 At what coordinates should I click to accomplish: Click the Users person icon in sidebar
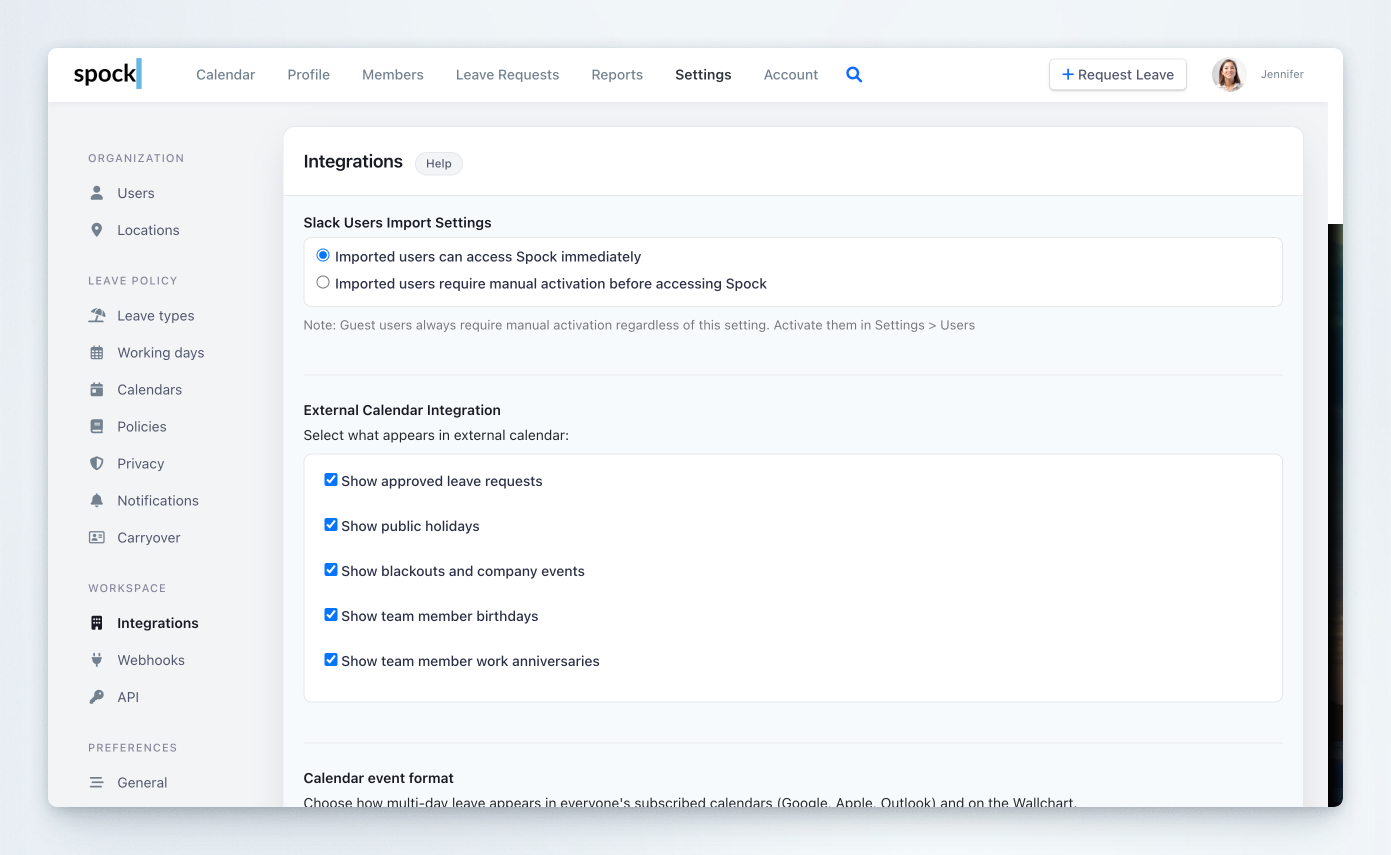tap(97, 193)
